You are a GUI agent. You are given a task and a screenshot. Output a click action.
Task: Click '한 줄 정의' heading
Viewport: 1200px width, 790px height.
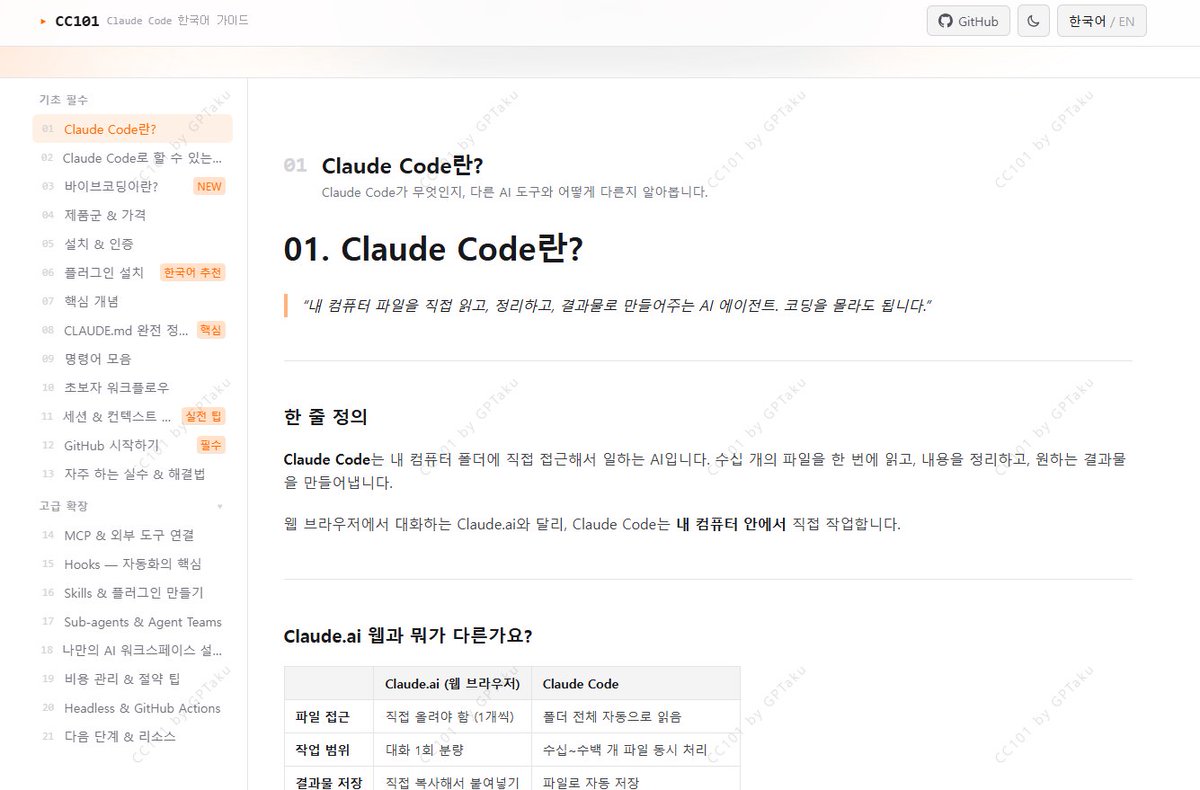[326, 417]
